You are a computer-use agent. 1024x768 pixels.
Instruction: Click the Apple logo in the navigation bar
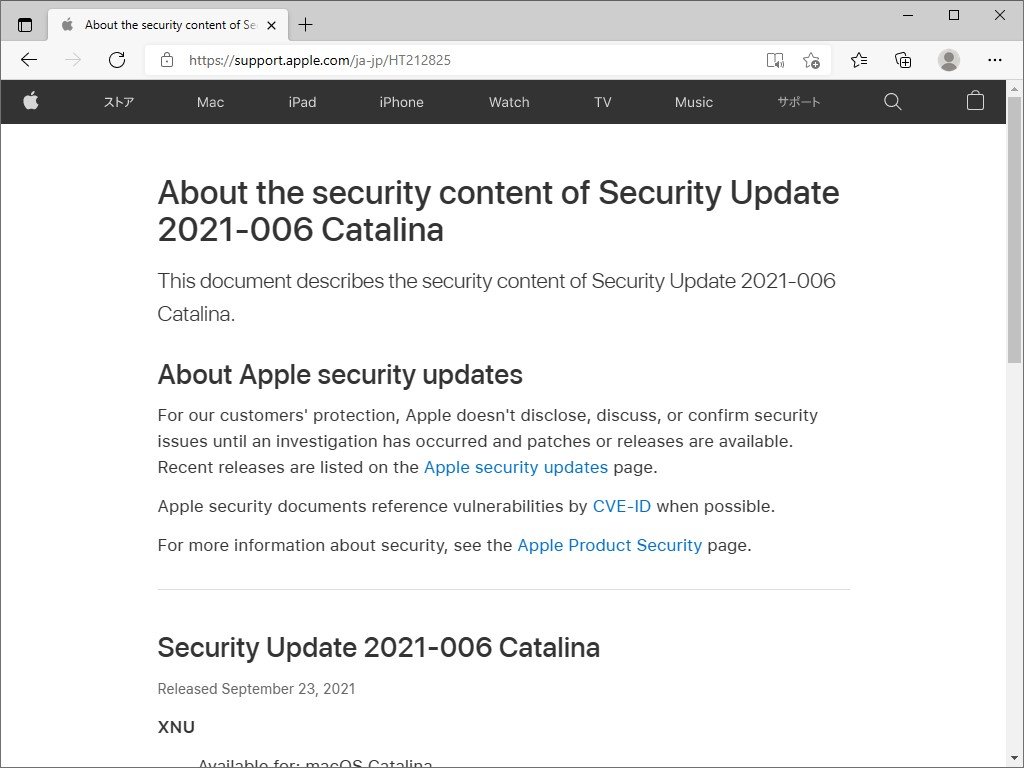31,101
